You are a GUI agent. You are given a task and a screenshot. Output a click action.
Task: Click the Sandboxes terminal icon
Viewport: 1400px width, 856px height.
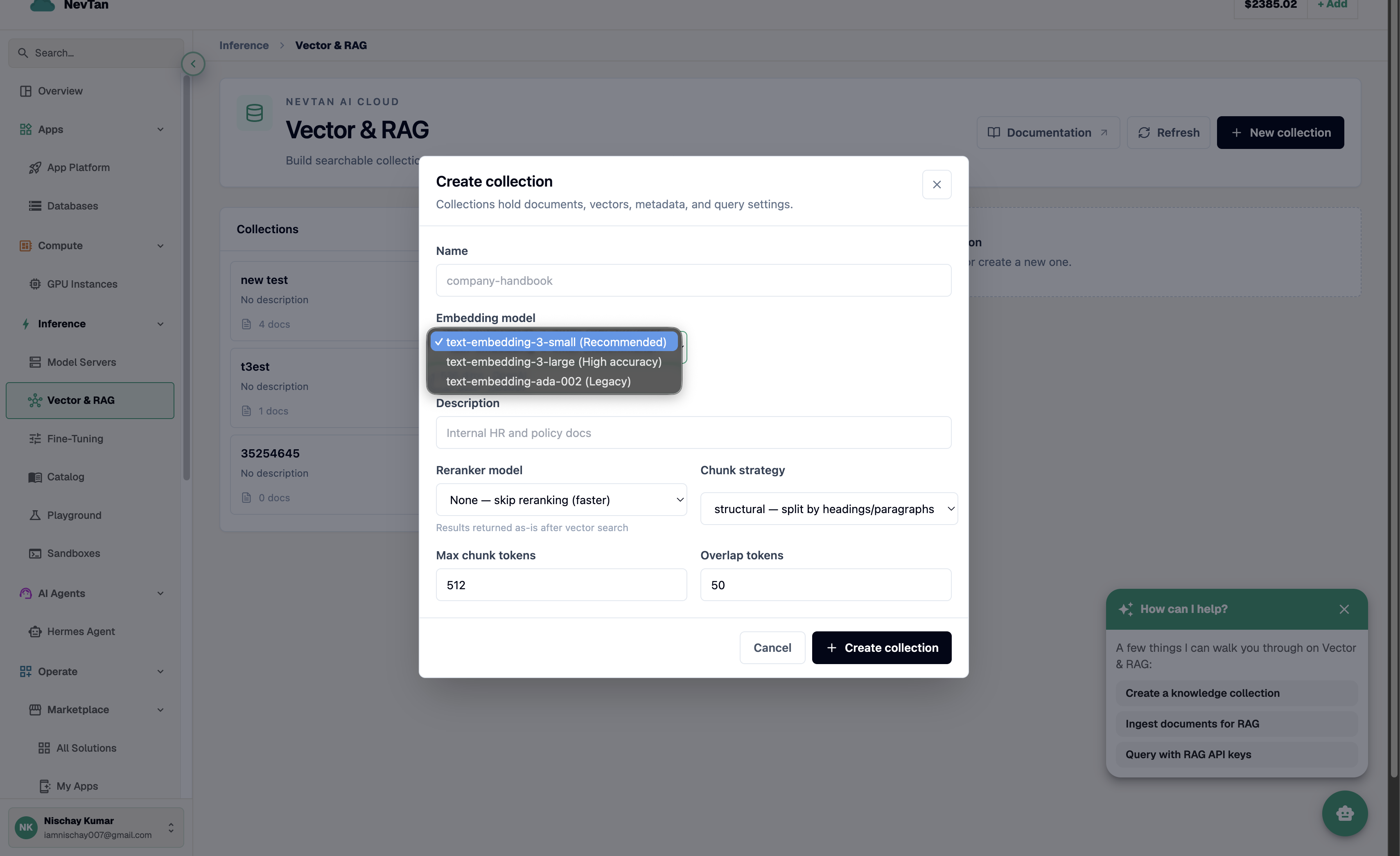point(35,553)
